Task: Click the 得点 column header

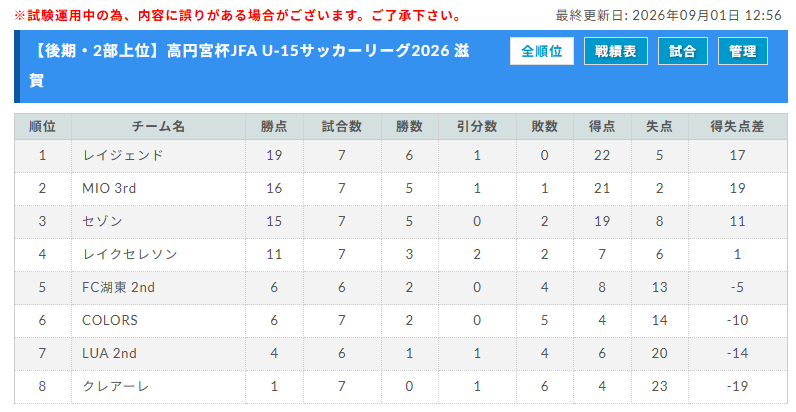Action: (602, 126)
